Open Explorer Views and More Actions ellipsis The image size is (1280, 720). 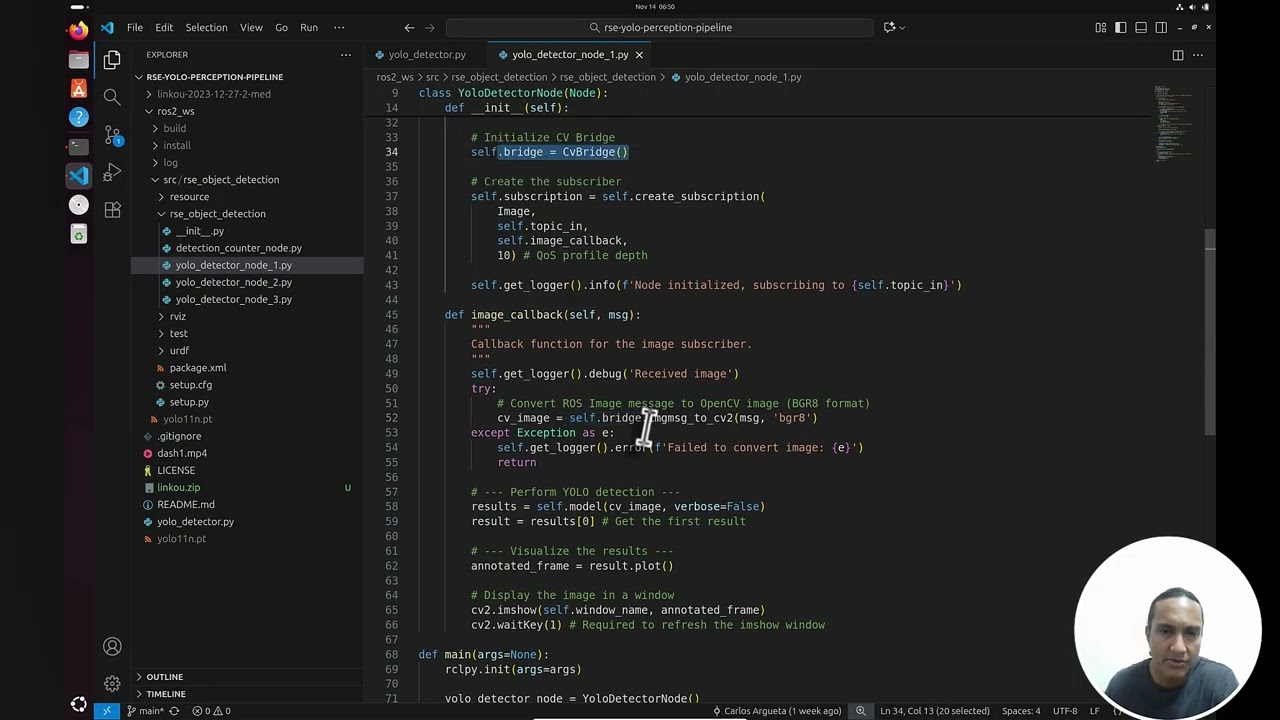(x=345, y=55)
